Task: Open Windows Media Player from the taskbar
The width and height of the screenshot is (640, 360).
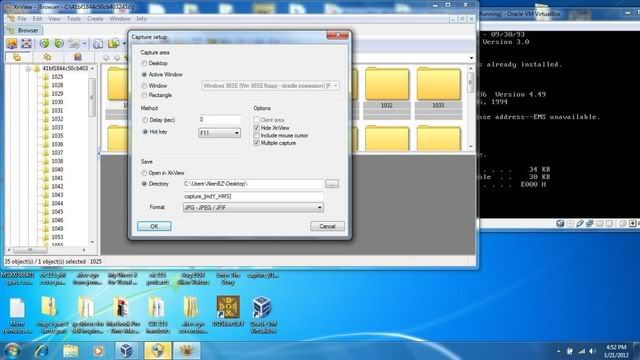Action: (98, 351)
